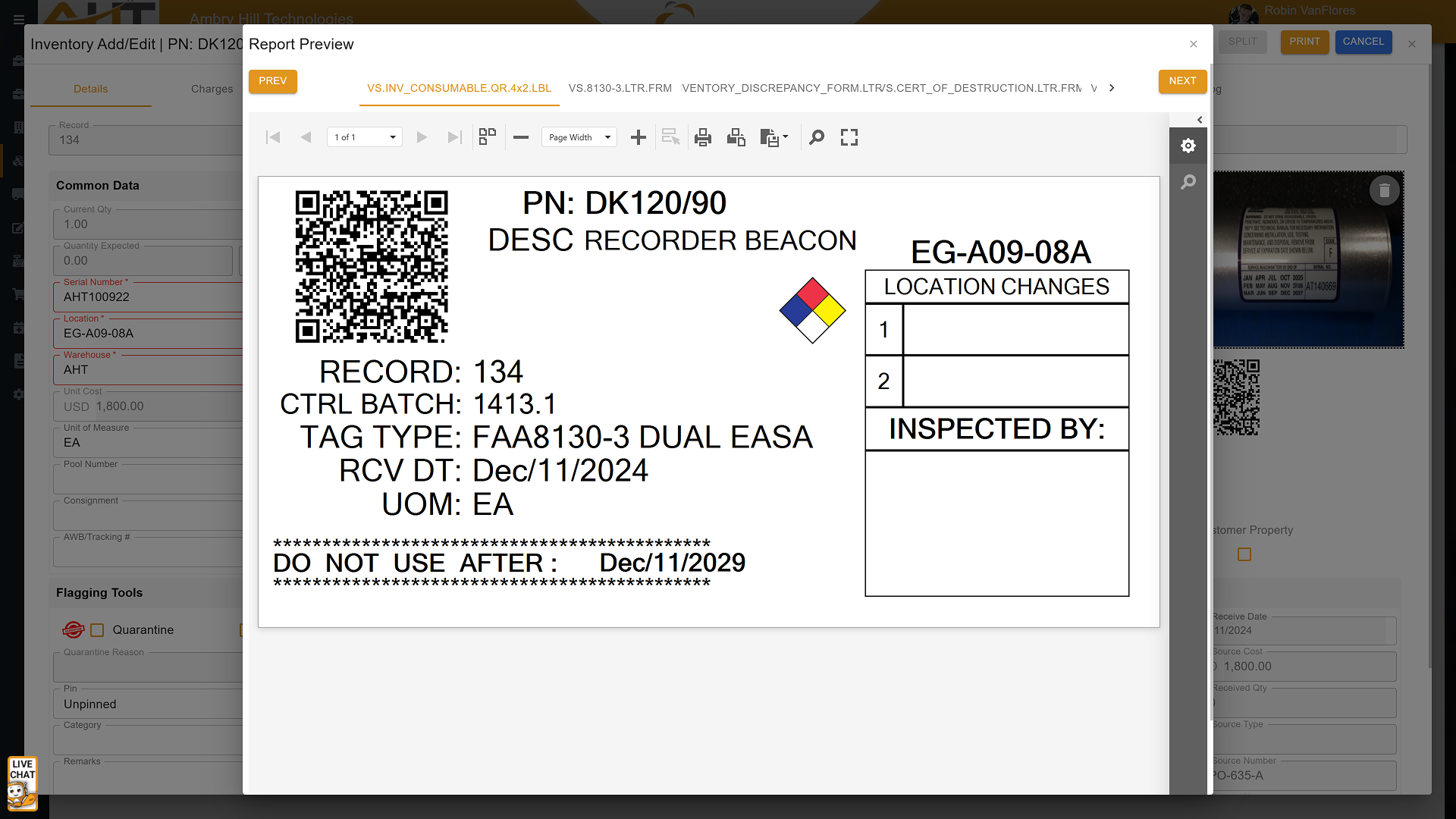Toggle multipage view mode icon

point(488,137)
